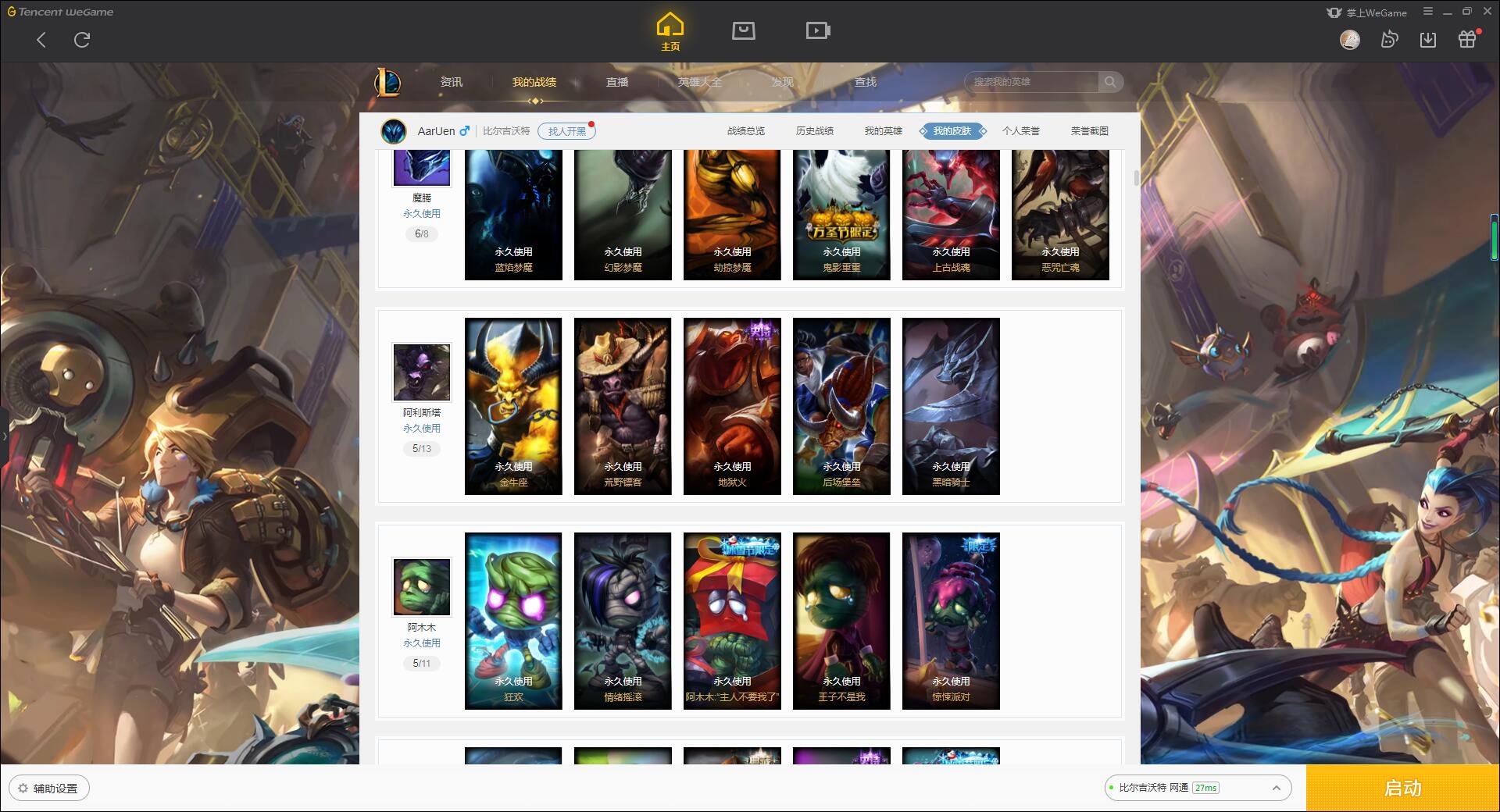Open the download manager icon
Image resolution: width=1500 pixels, height=812 pixels.
click(1428, 39)
